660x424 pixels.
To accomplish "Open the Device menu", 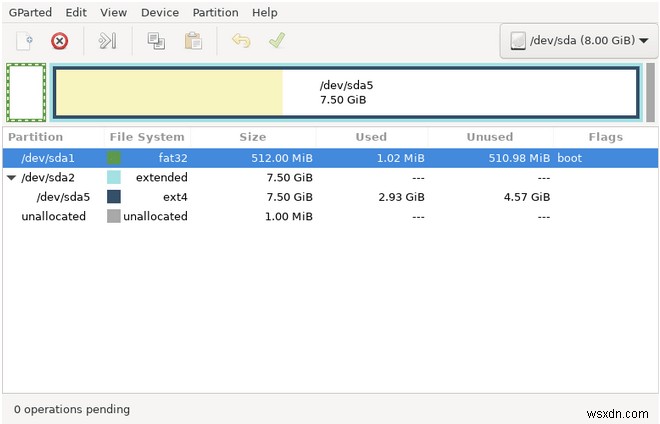I will [x=160, y=13].
